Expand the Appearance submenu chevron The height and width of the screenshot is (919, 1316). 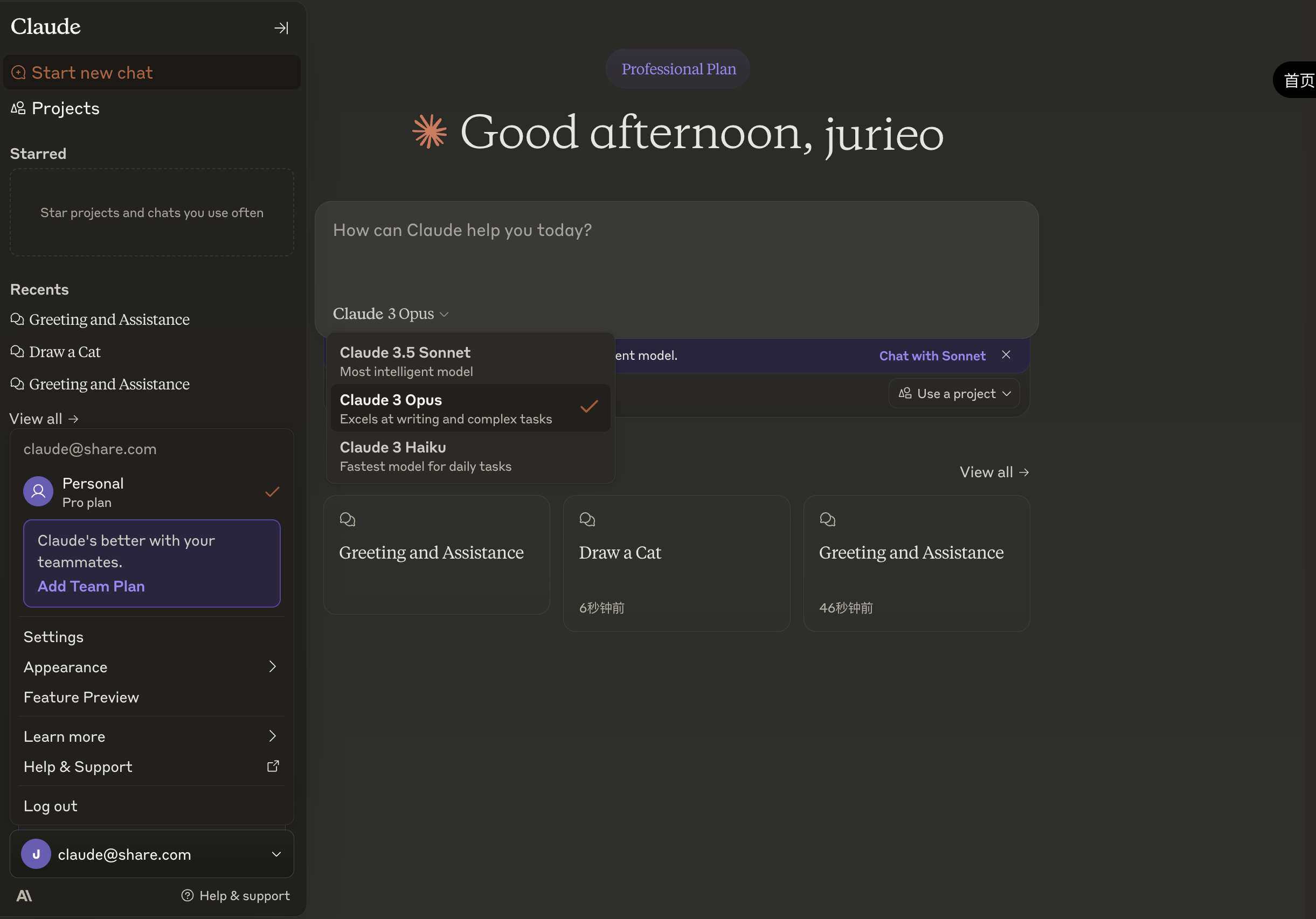[272, 667]
